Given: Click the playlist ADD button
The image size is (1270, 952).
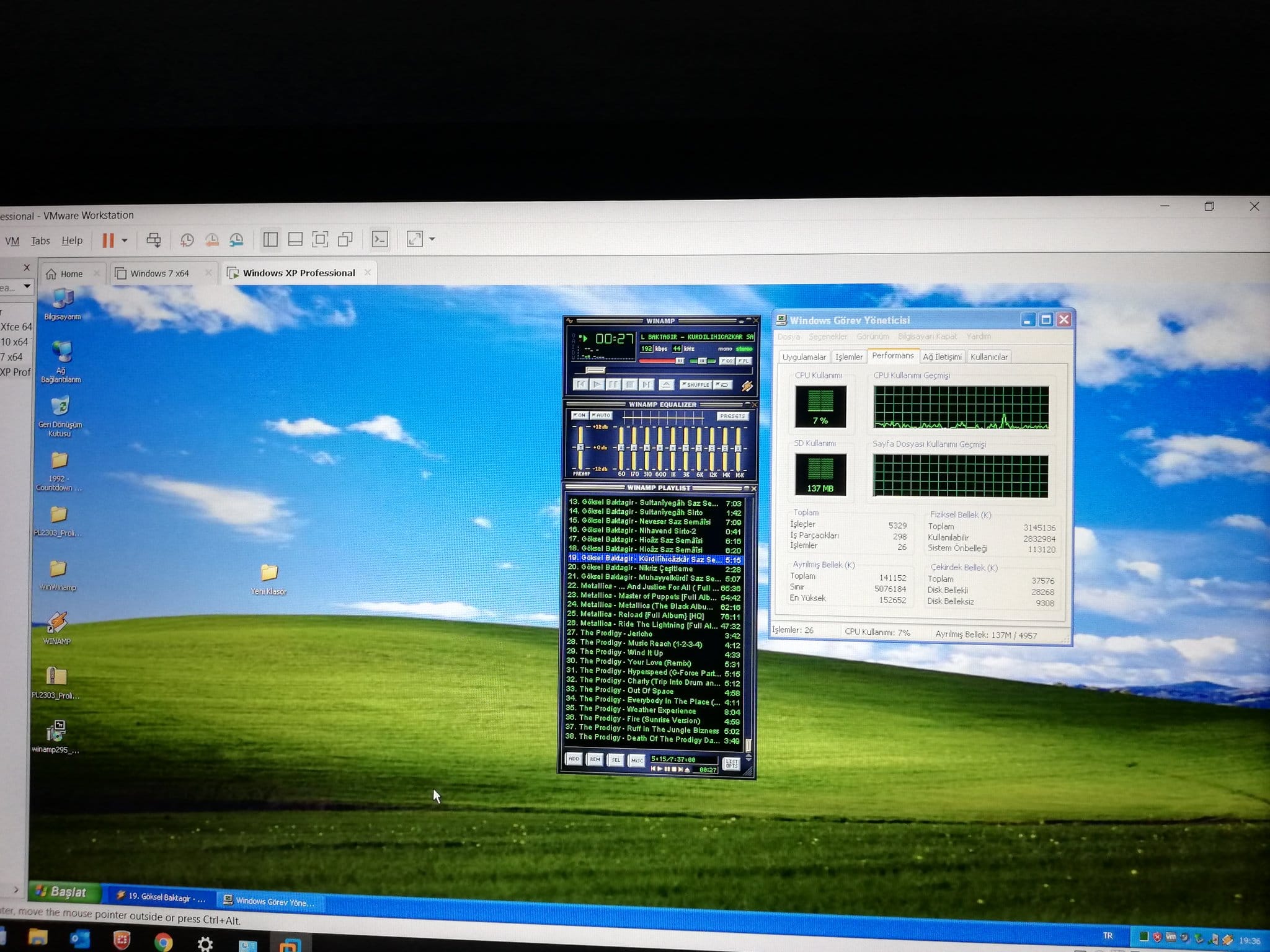Looking at the screenshot, I should click(574, 759).
